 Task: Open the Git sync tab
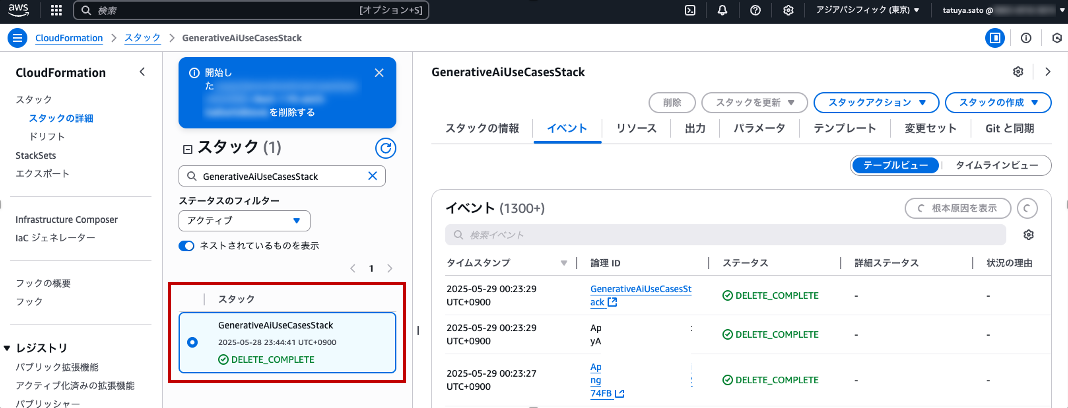1009,129
